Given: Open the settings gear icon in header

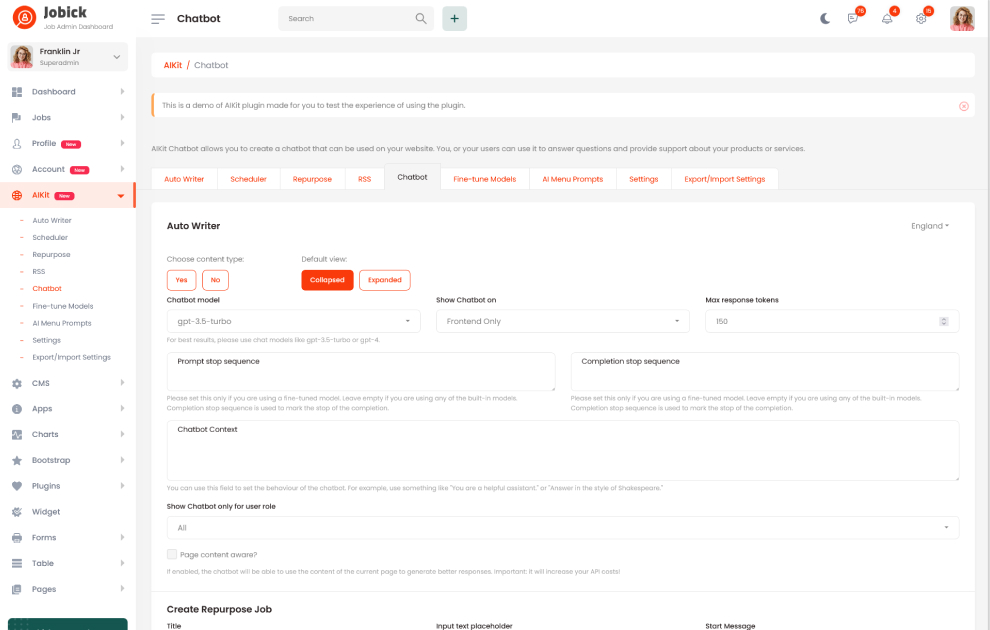Looking at the screenshot, I should pyautogui.click(x=921, y=18).
